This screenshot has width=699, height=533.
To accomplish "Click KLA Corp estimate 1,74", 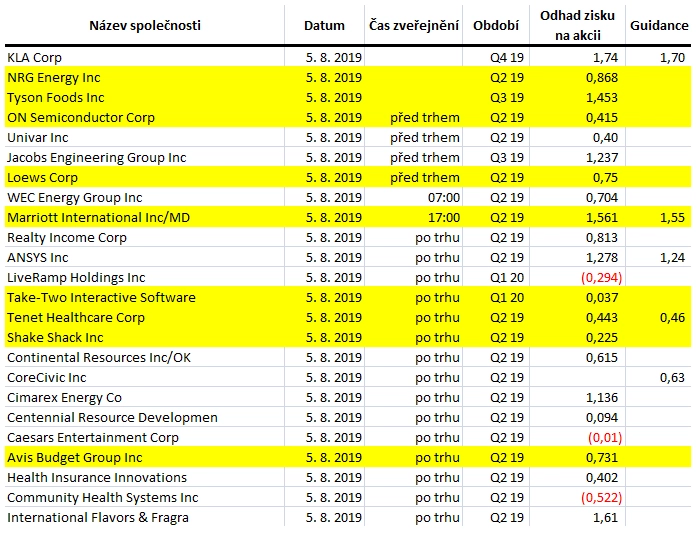I will [605, 57].
